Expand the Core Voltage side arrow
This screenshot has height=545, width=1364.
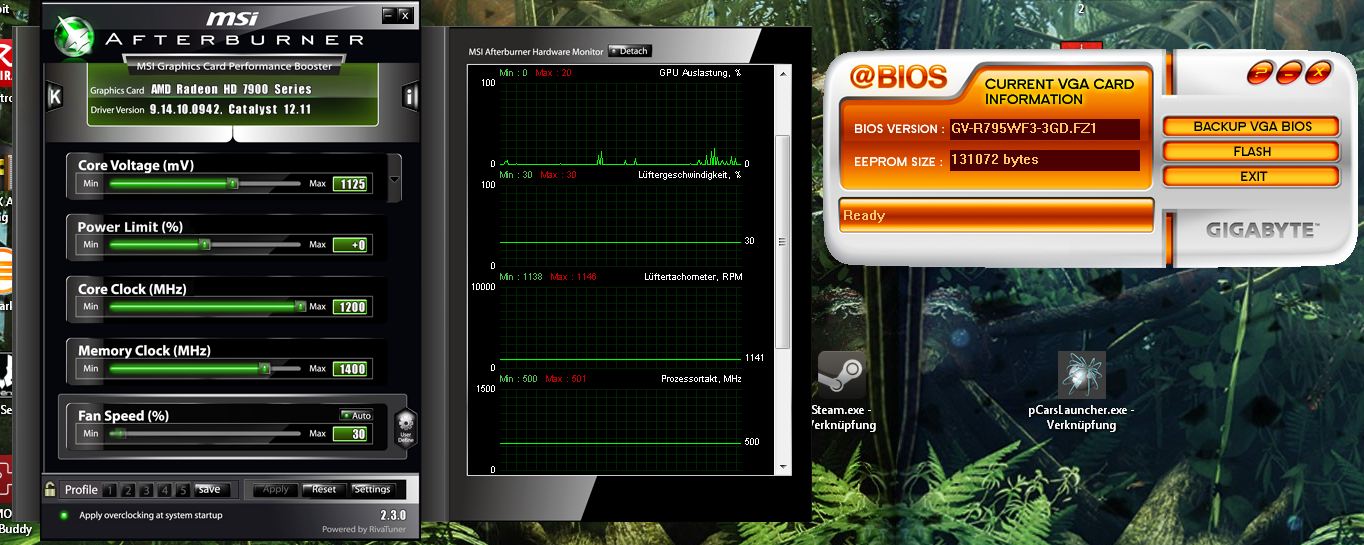click(394, 180)
